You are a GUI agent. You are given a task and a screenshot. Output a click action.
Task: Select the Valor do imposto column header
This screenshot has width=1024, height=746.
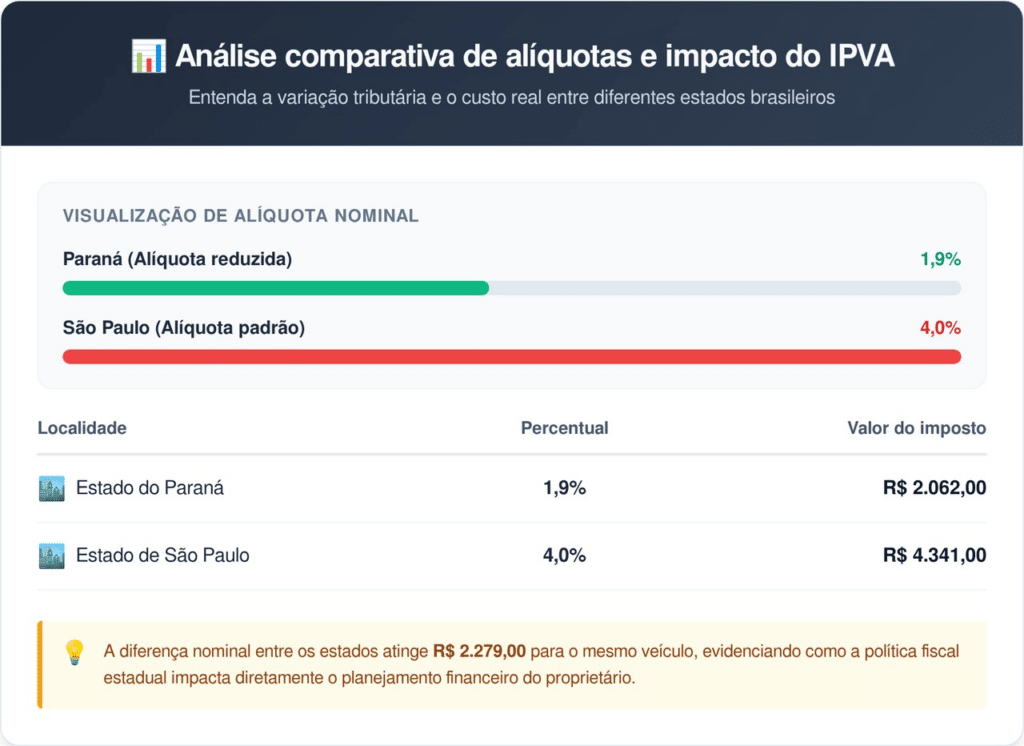[x=916, y=428]
